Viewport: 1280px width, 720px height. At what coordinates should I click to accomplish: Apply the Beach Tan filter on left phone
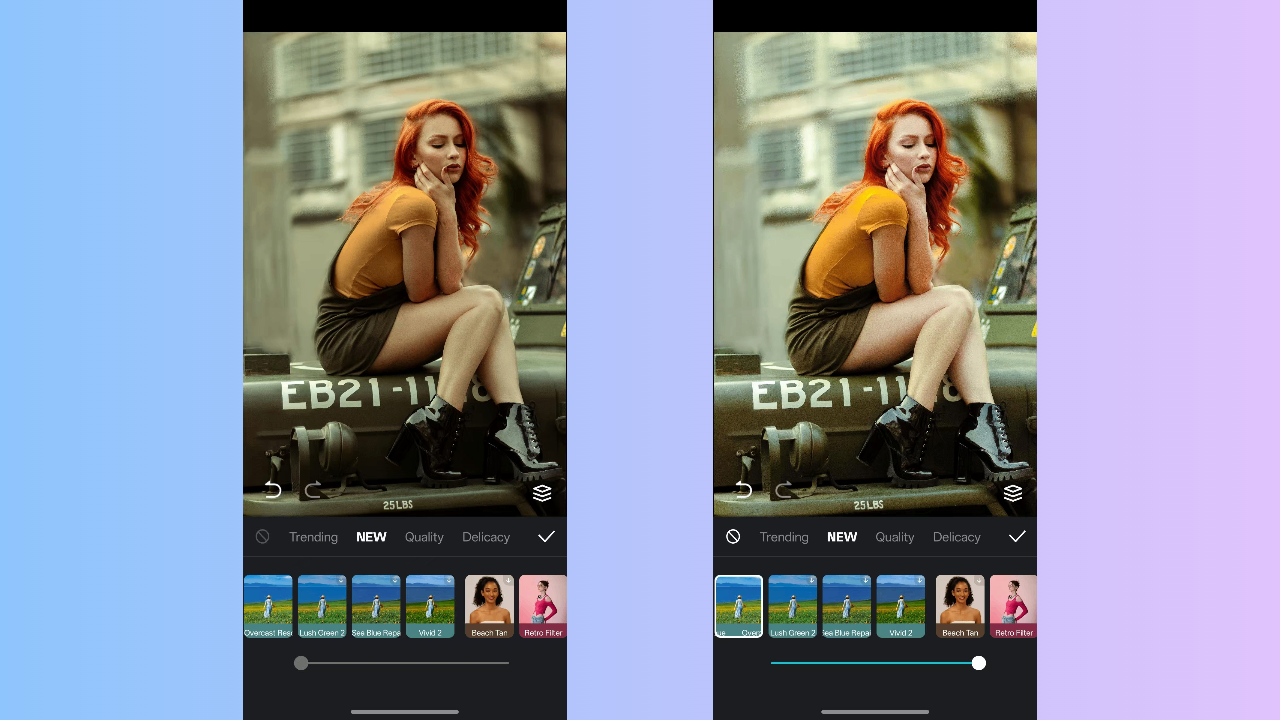490,606
